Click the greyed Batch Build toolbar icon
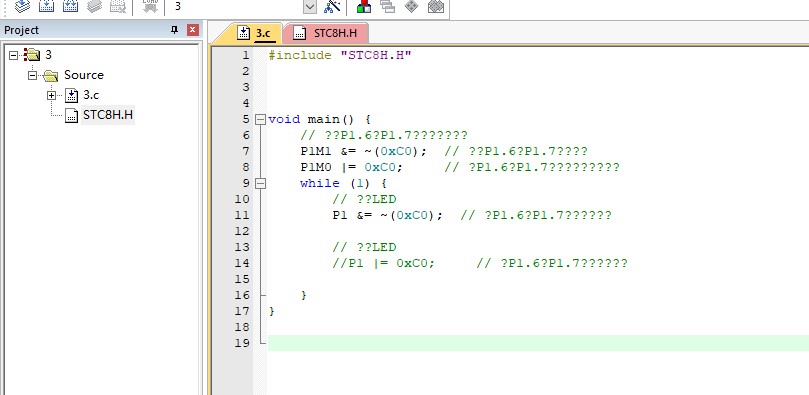This screenshot has height=395, width=809. (94, 6)
